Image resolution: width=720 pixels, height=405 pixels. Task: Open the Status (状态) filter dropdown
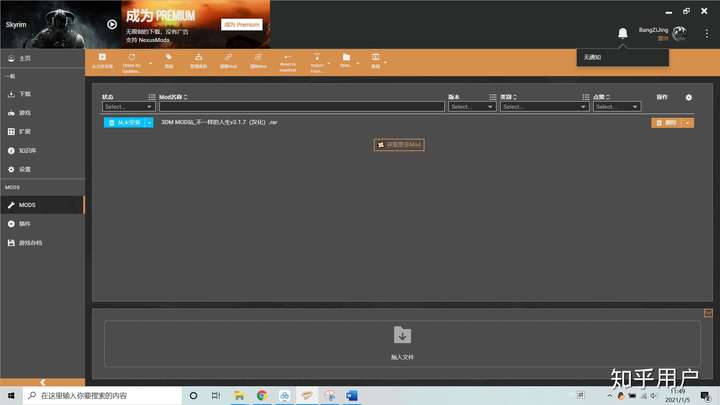coord(128,107)
